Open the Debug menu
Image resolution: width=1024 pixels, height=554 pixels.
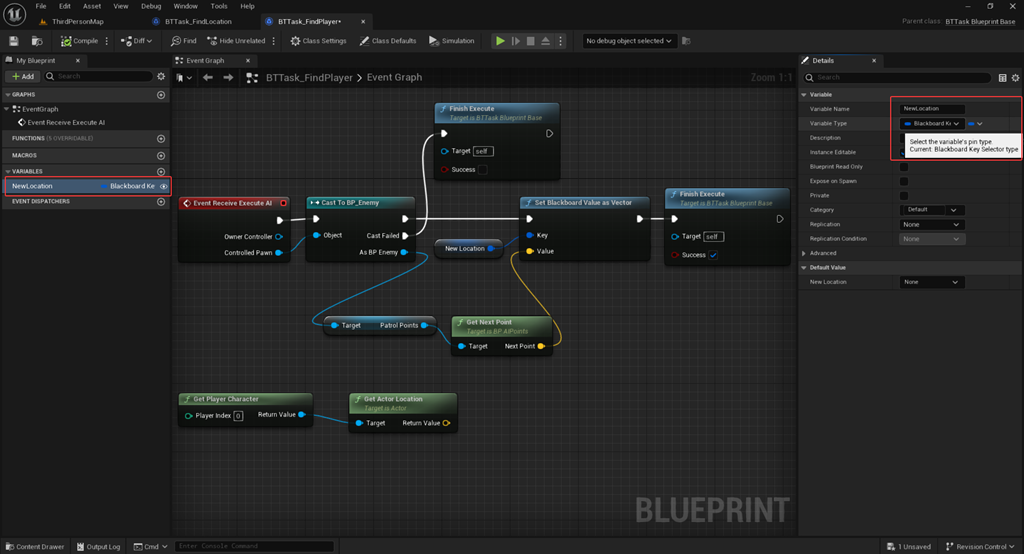click(x=151, y=6)
